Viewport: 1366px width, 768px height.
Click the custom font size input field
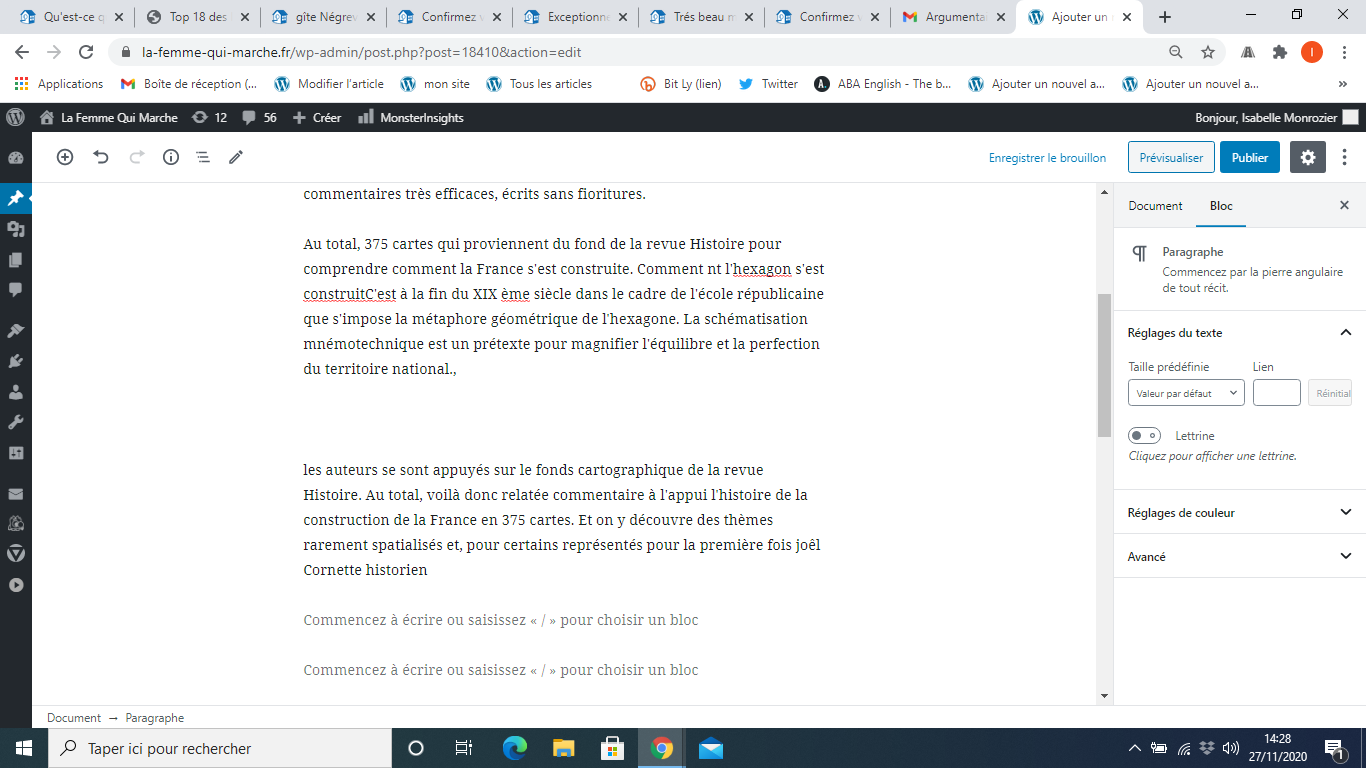pos(1276,393)
